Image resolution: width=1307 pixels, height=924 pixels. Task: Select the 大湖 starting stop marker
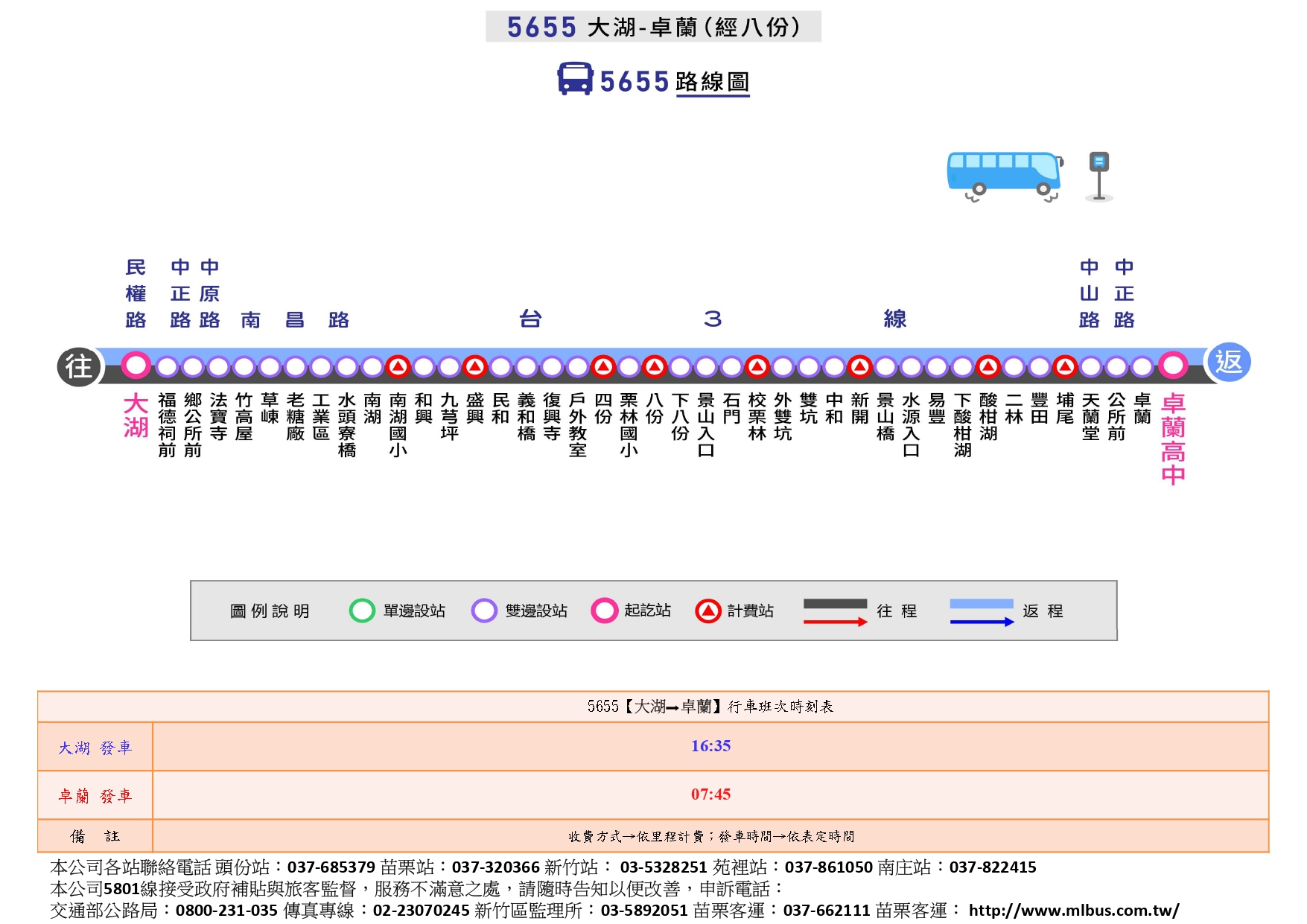click(136, 366)
